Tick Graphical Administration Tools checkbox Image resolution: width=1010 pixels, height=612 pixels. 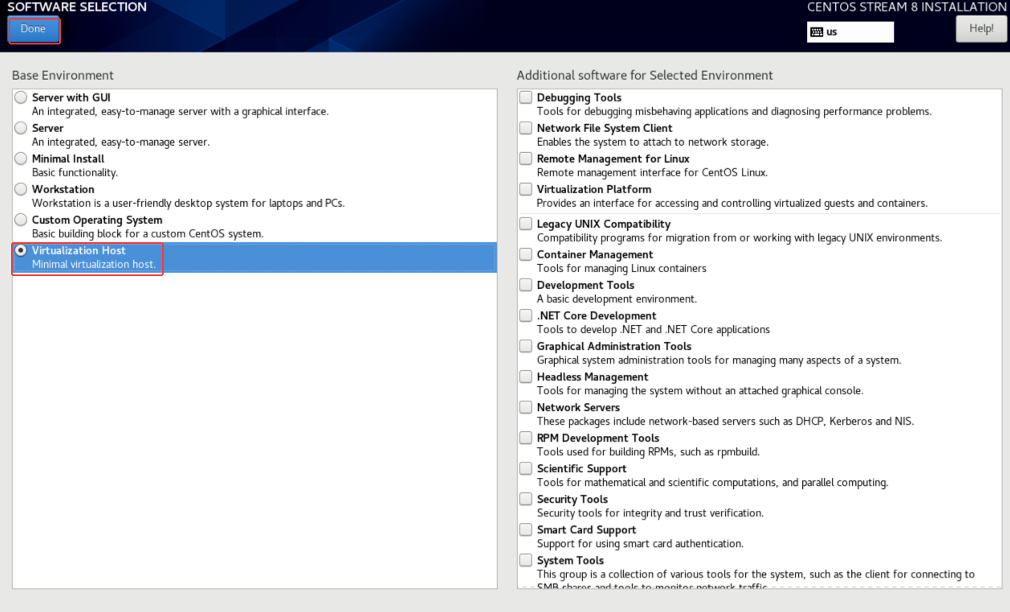pos(526,346)
